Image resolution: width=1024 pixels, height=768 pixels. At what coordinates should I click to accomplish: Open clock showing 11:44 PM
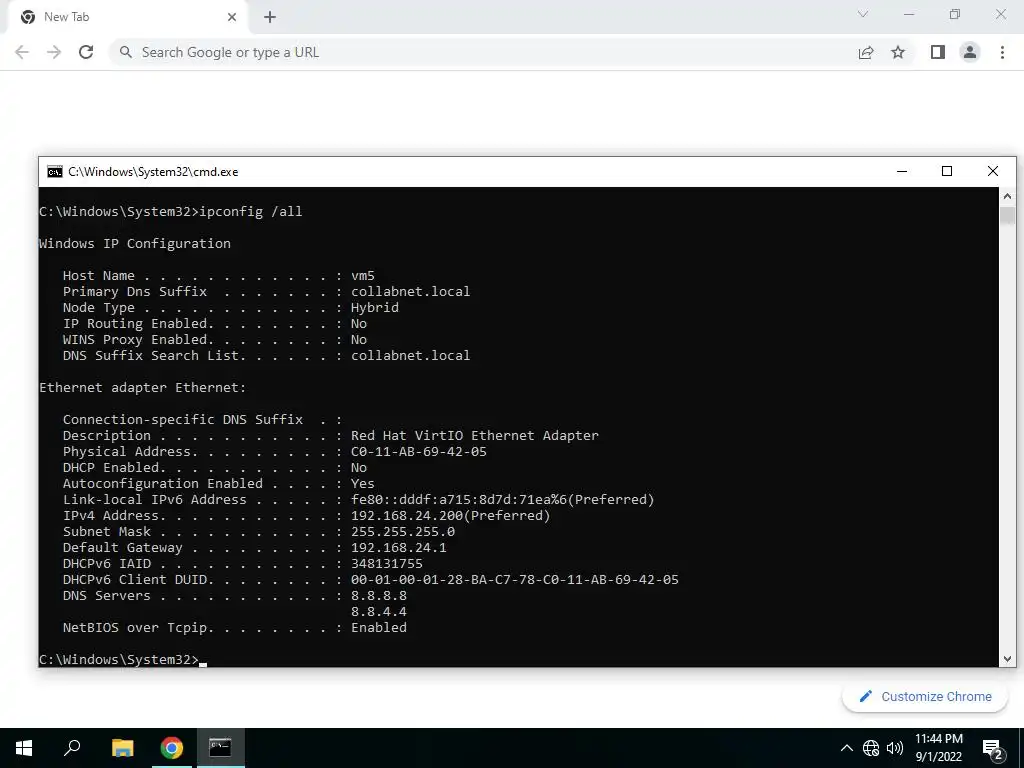click(938, 748)
